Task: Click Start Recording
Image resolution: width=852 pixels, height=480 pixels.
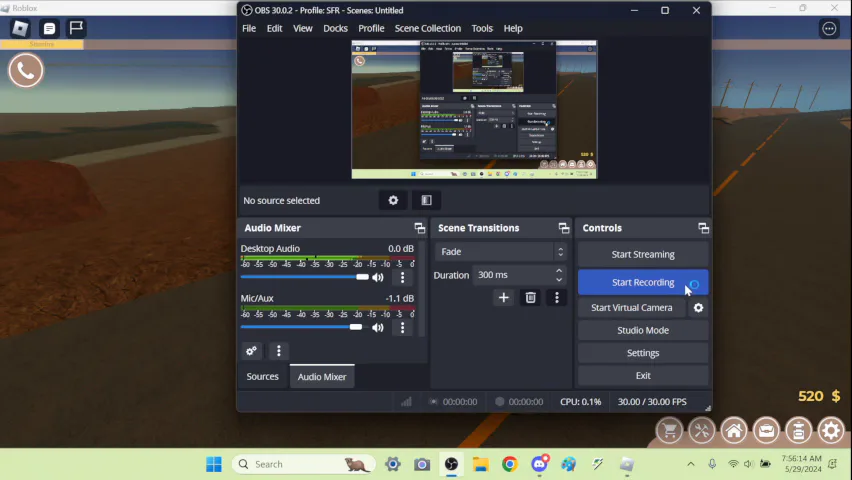Action: coord(643,282)
